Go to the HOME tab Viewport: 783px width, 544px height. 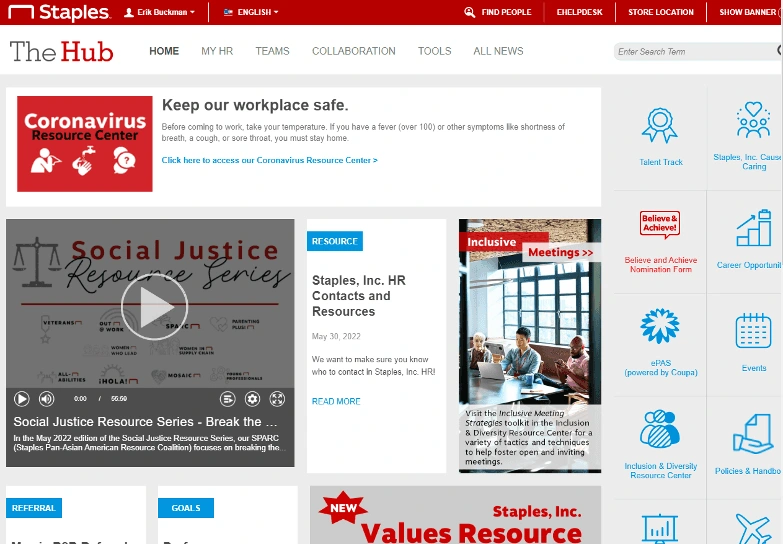[164, 51]
